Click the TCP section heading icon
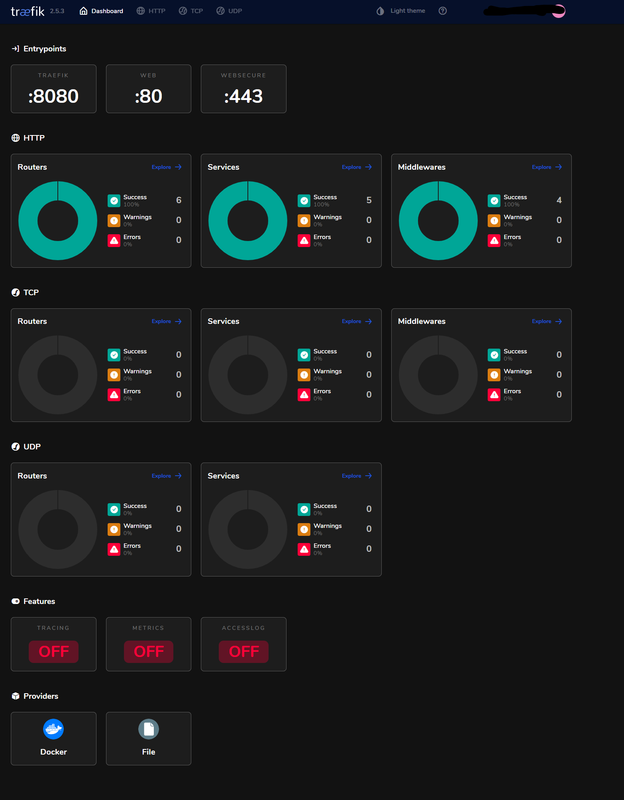The width and height of the screenshot is (624, 800). 15,292
